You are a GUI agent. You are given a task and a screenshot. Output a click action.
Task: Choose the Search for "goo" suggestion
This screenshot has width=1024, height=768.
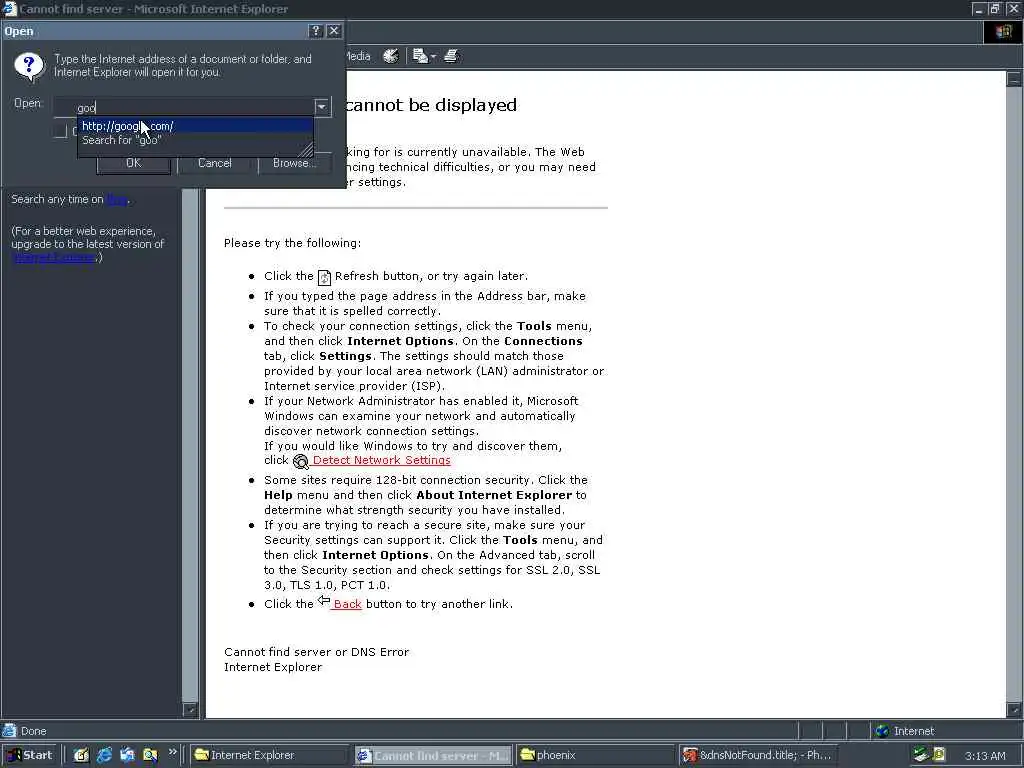click(x=195, y=140)
